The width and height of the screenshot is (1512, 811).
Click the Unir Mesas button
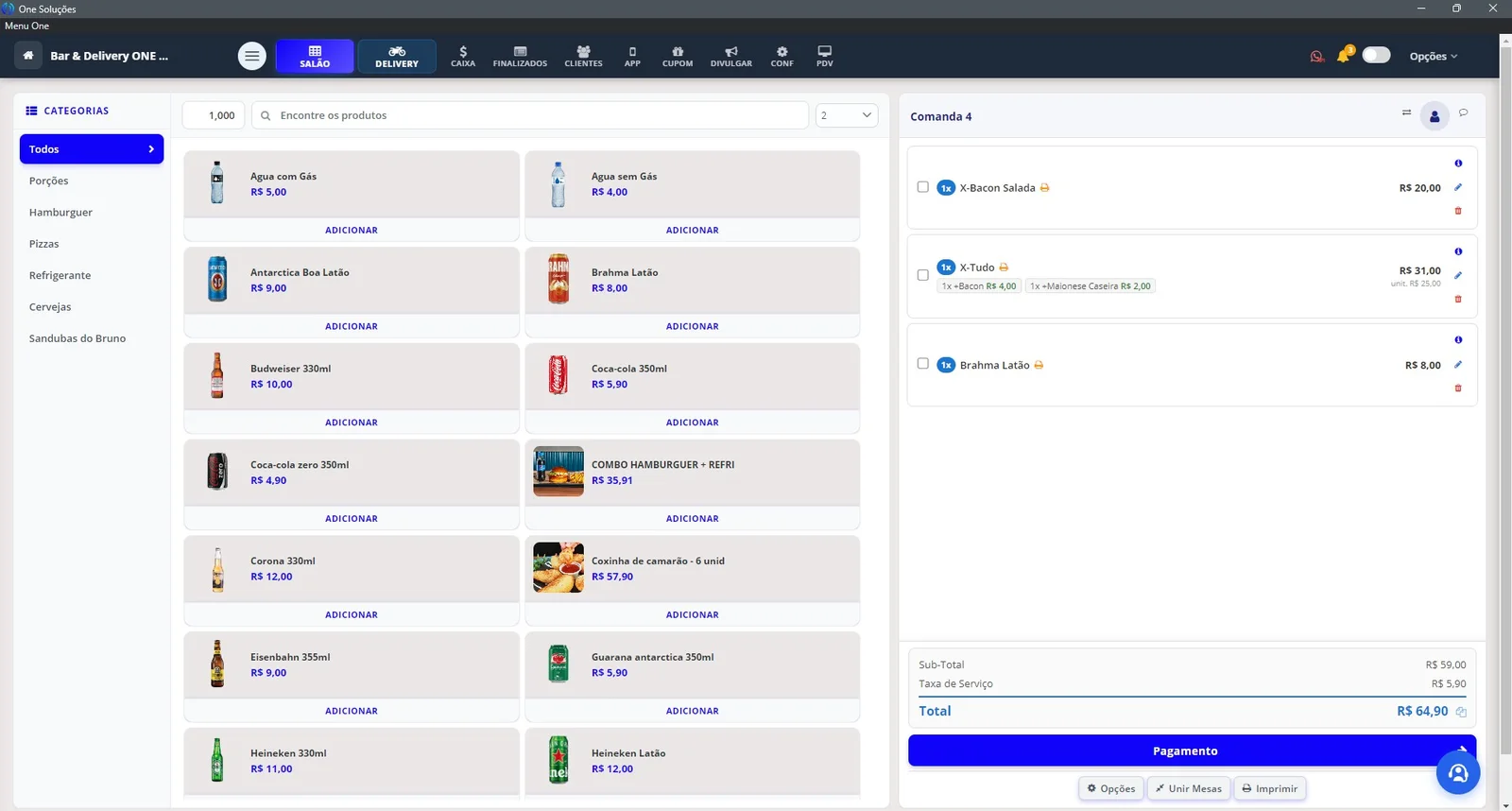1189,788
